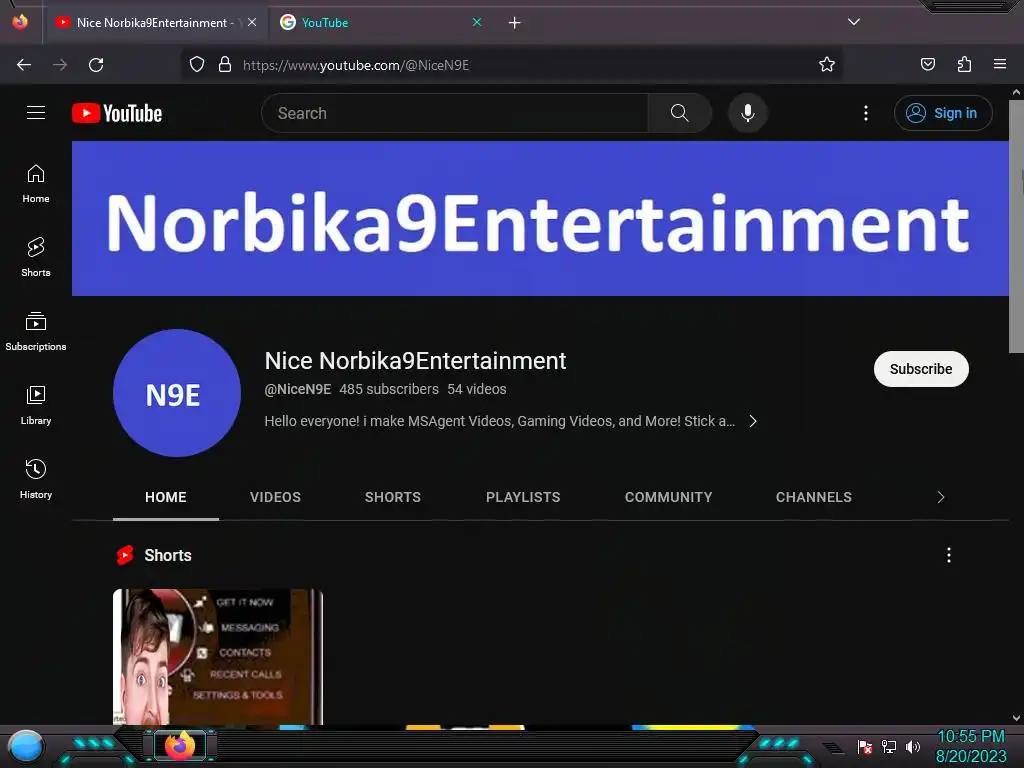Open History in the sidebar
The width and height of the screenshot is (1024, 768).
[36, 479]
